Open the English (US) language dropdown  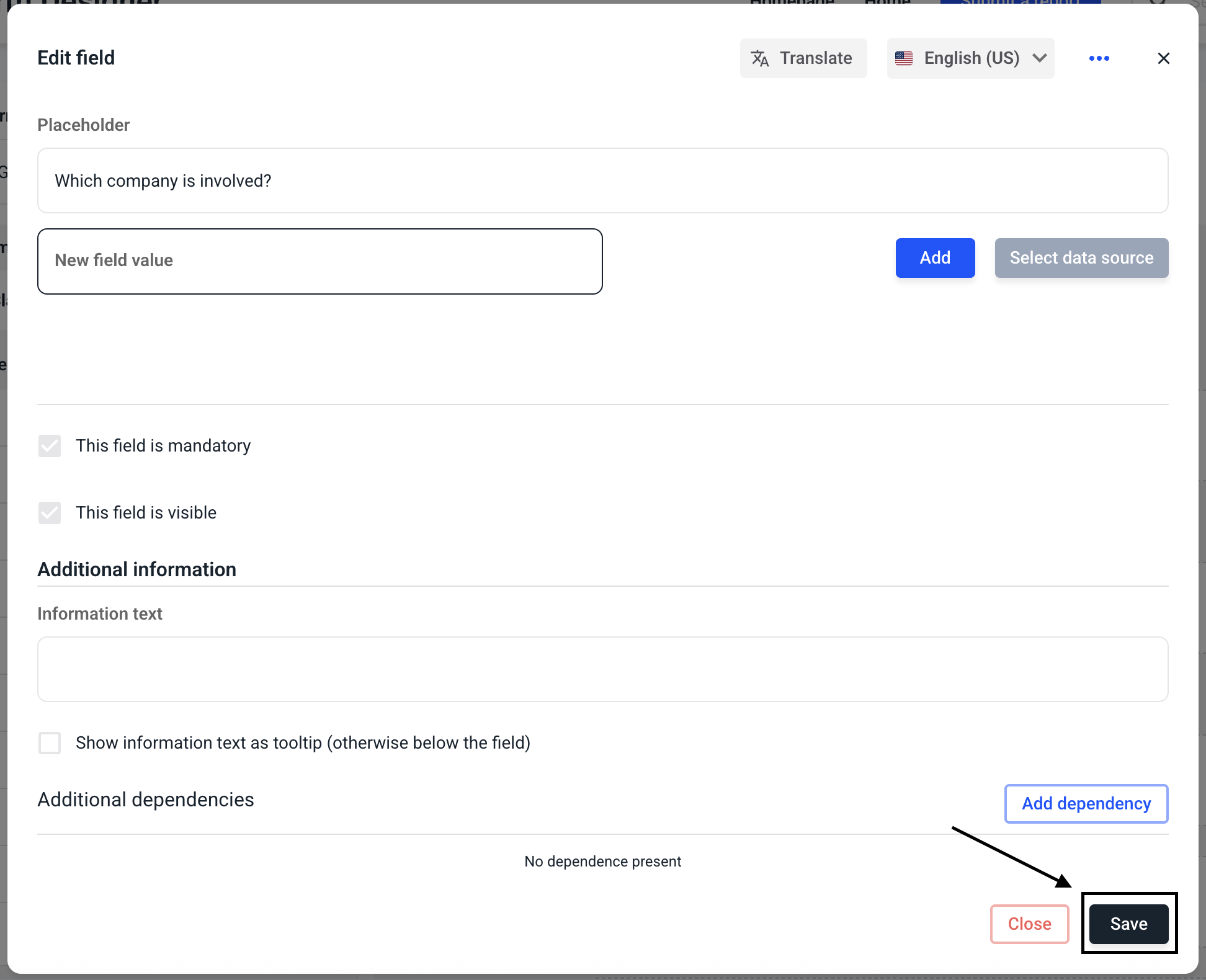(971, 58)
